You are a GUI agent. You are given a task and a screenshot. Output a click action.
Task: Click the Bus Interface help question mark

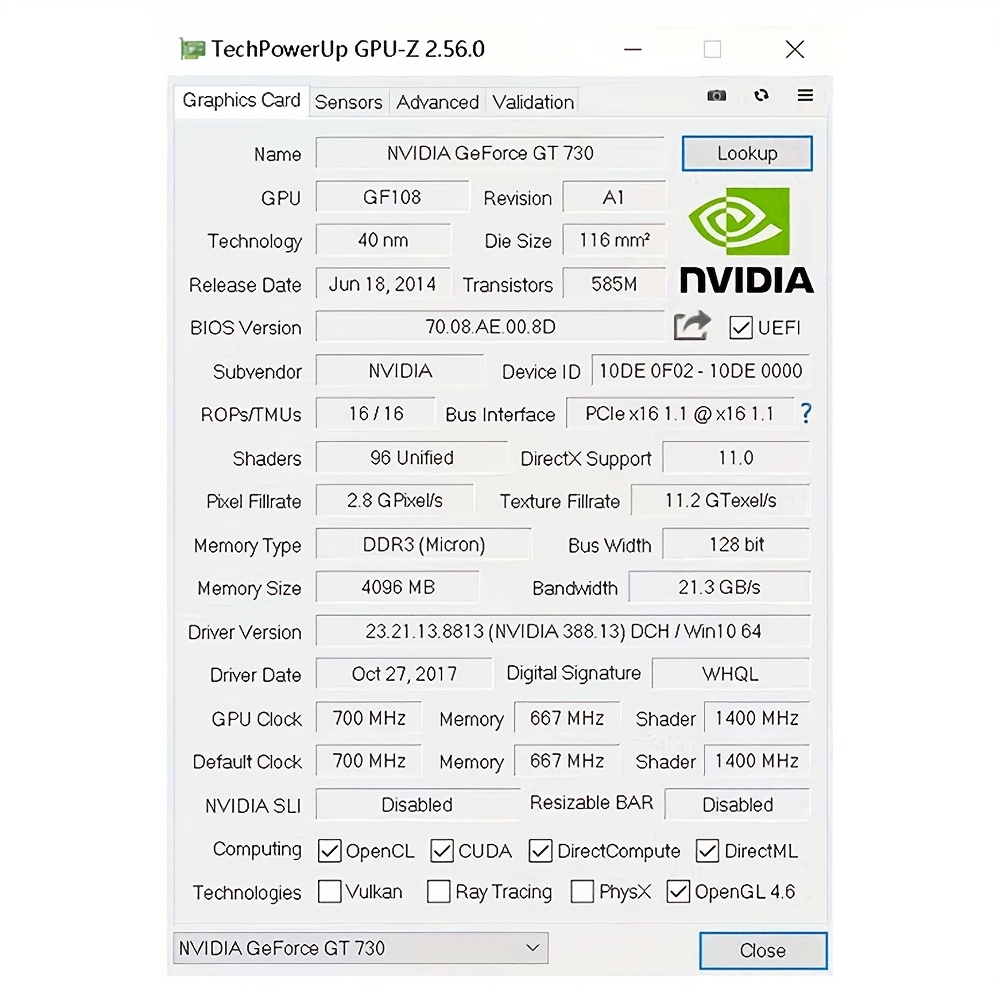(806, 413)
